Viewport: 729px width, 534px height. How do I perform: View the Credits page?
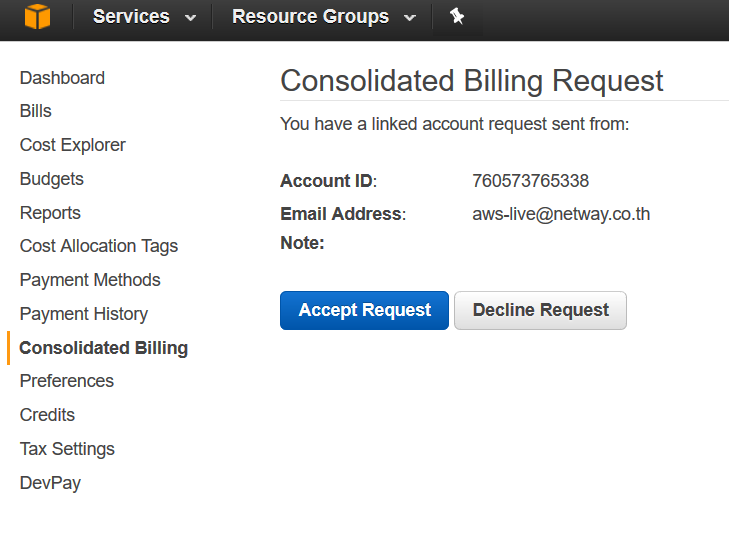pos(47,415)
